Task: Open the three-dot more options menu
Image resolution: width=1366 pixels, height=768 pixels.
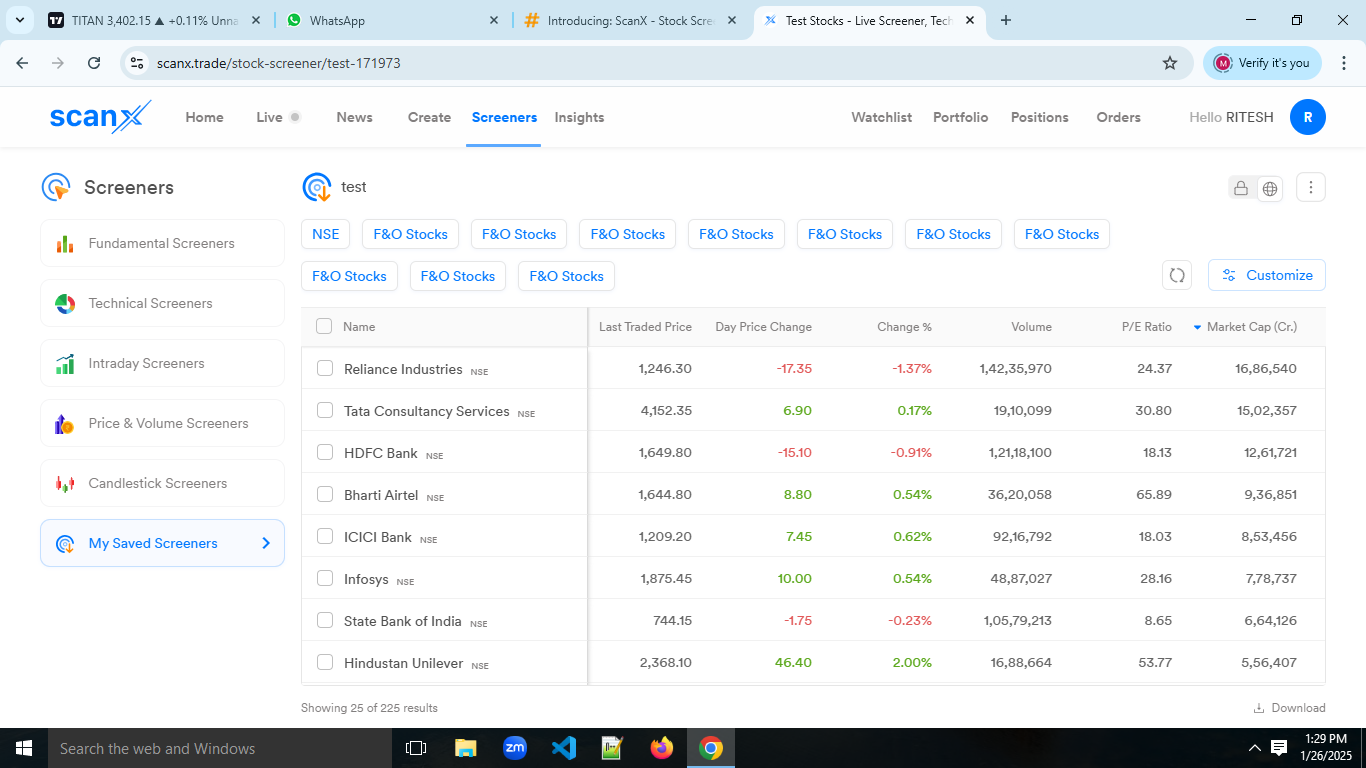Action: click(1311, 187)
